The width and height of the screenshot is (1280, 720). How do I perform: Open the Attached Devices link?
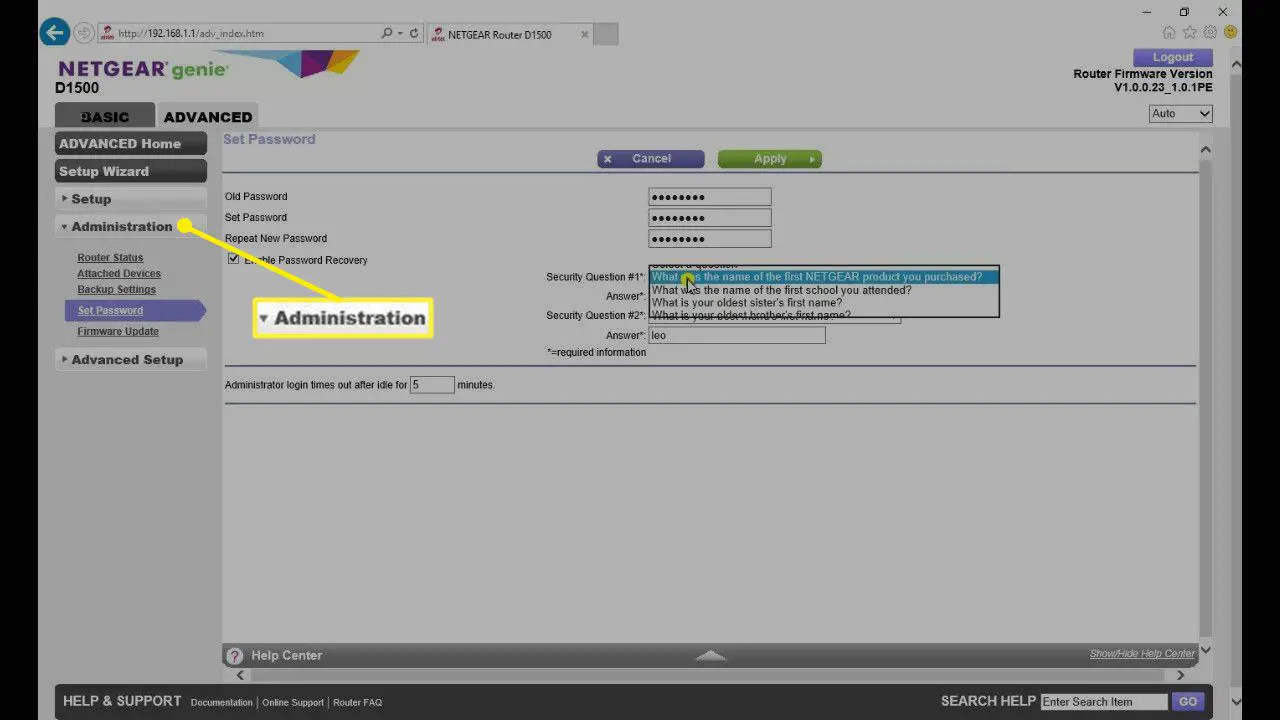(x=119, y=274)
